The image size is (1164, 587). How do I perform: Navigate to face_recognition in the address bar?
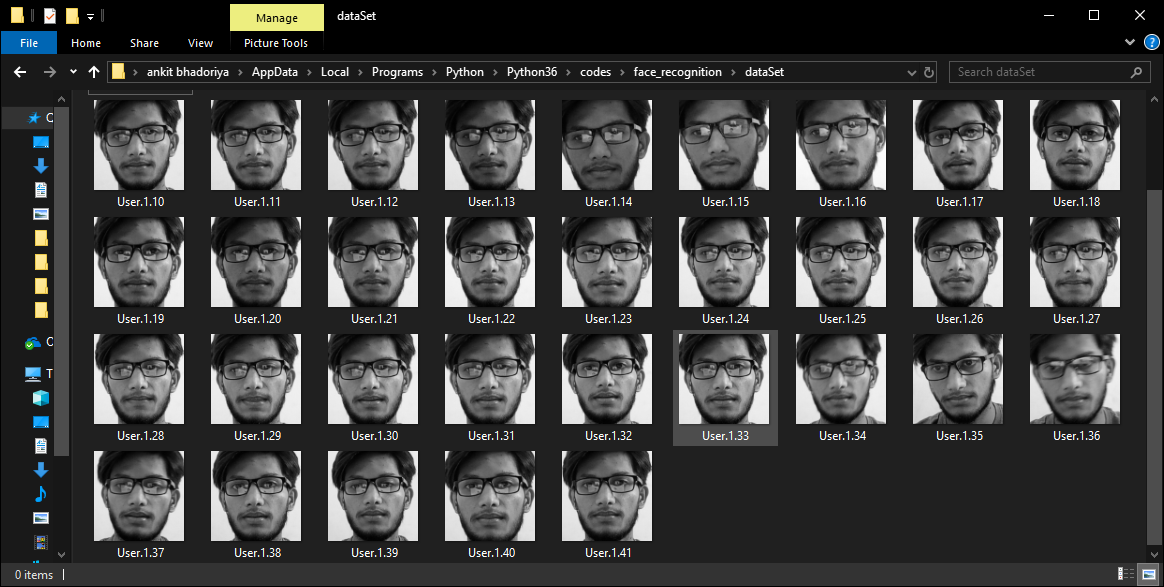678,72
